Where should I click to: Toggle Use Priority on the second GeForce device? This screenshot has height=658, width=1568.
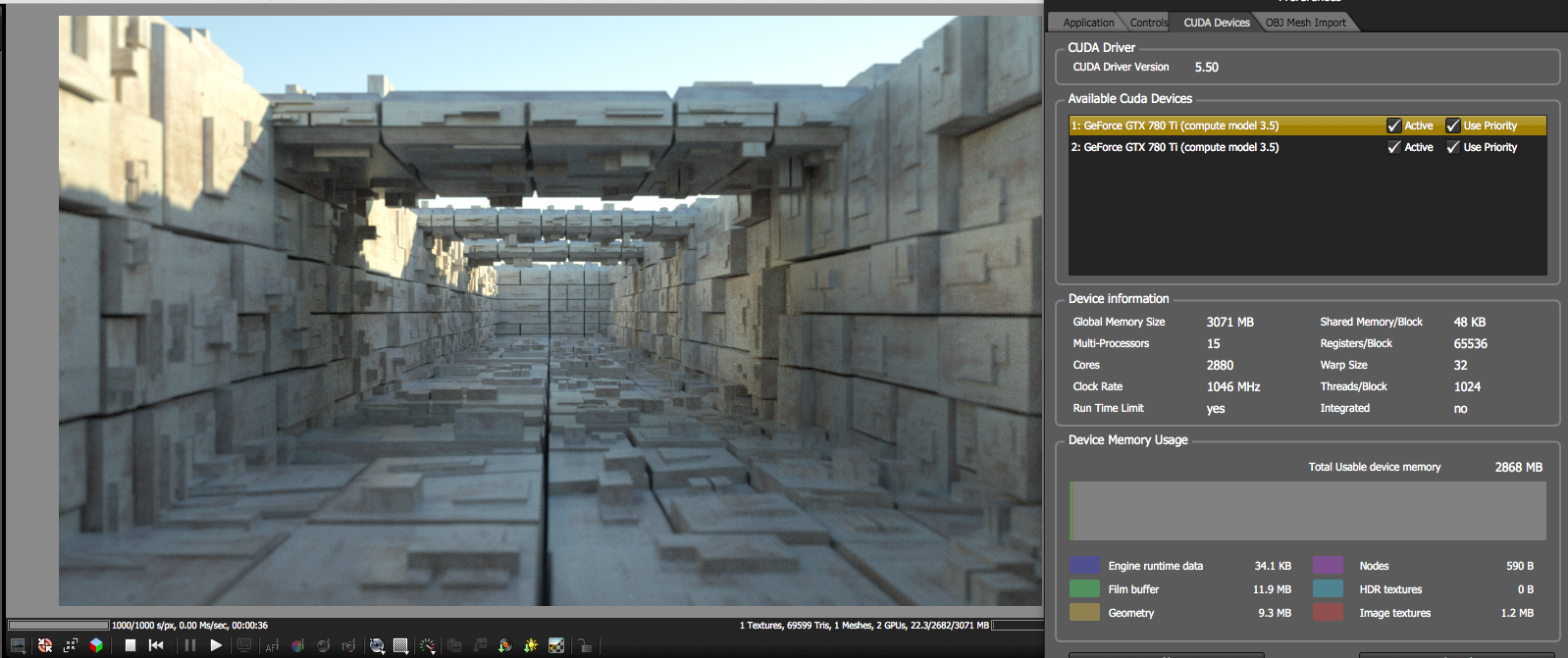pyautogui.click(x=1453, y=147)
